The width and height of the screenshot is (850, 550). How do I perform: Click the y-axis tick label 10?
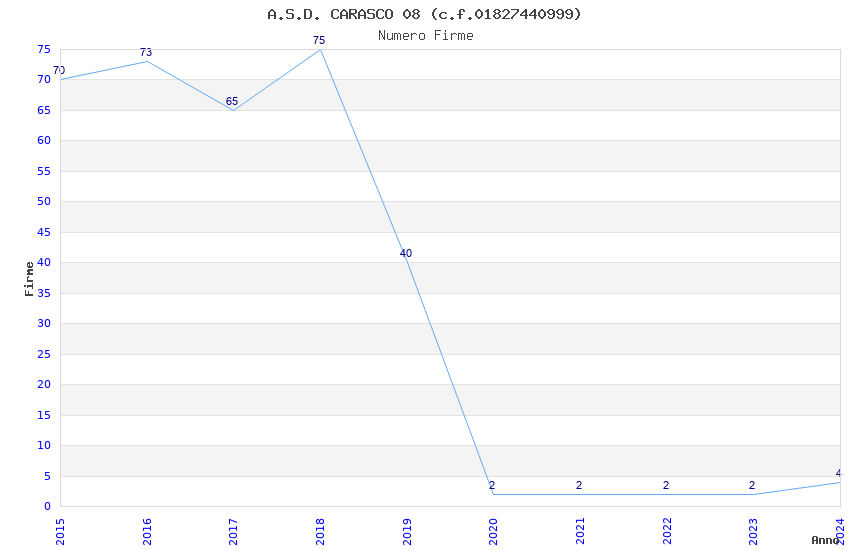pos(44,445)
